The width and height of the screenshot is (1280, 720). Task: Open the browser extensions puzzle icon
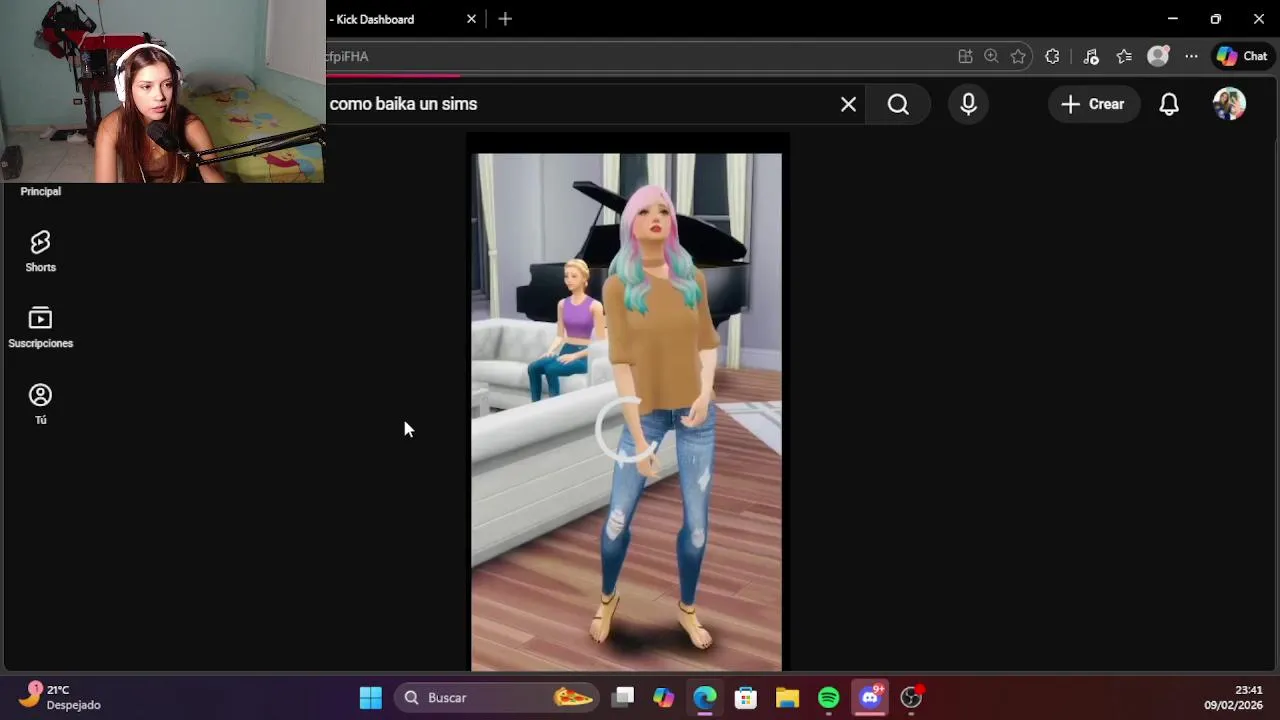pos(1052,56)
